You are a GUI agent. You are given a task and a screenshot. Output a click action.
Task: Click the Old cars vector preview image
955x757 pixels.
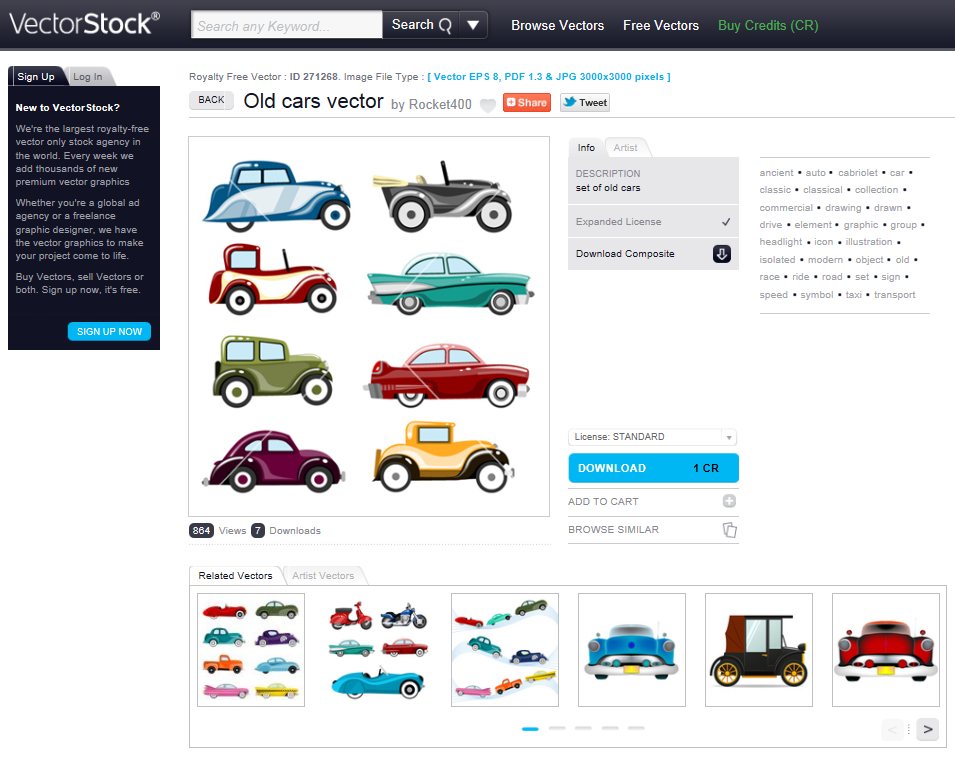(x=369, y=326)
